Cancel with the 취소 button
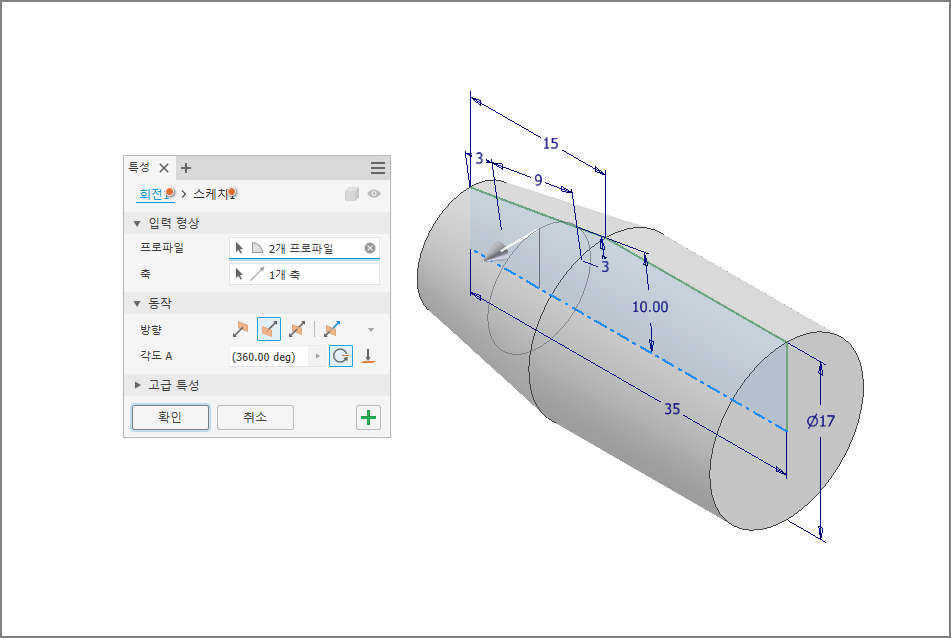 coord(255,417)
